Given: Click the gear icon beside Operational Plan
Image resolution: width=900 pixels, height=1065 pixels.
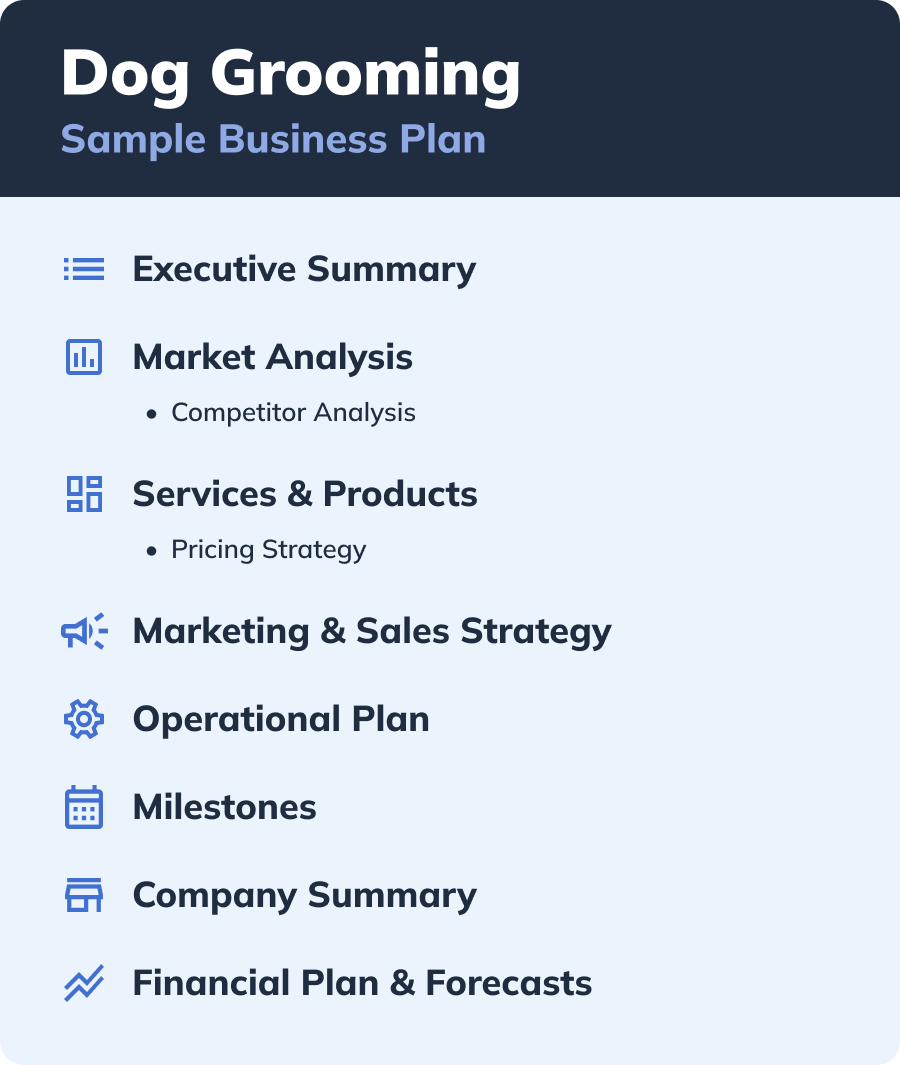Looking at the screenshot, I should (84, 719).
